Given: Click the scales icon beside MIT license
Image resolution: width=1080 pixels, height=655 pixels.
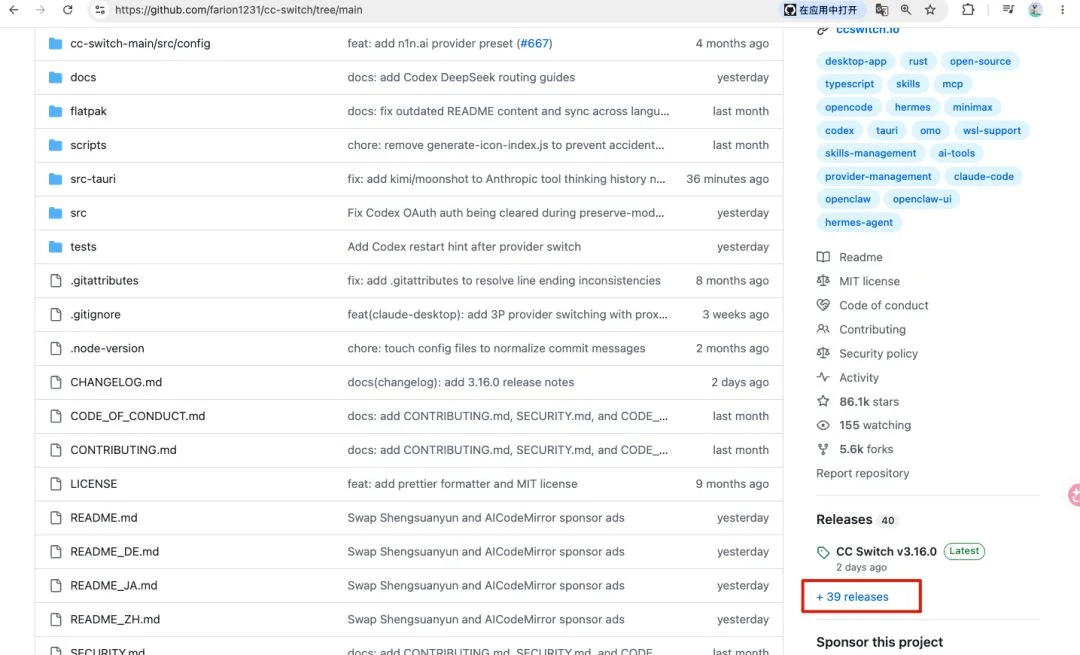Looking at the screenshot, I should tap(823, 281).
